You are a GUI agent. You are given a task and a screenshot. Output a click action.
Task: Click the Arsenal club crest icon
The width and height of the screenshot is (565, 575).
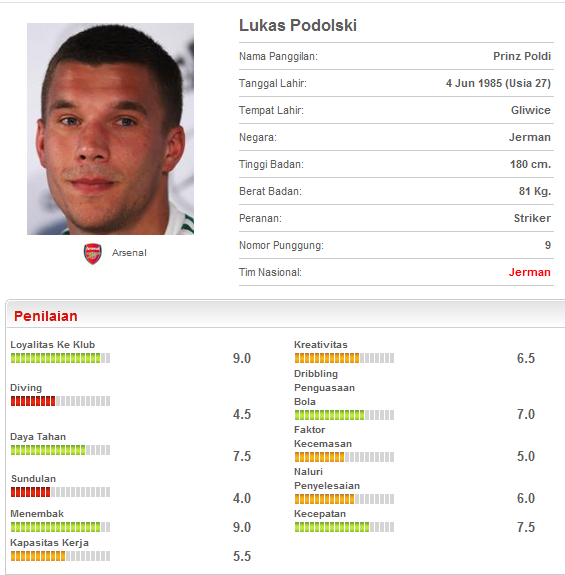[x=93, y=253]
